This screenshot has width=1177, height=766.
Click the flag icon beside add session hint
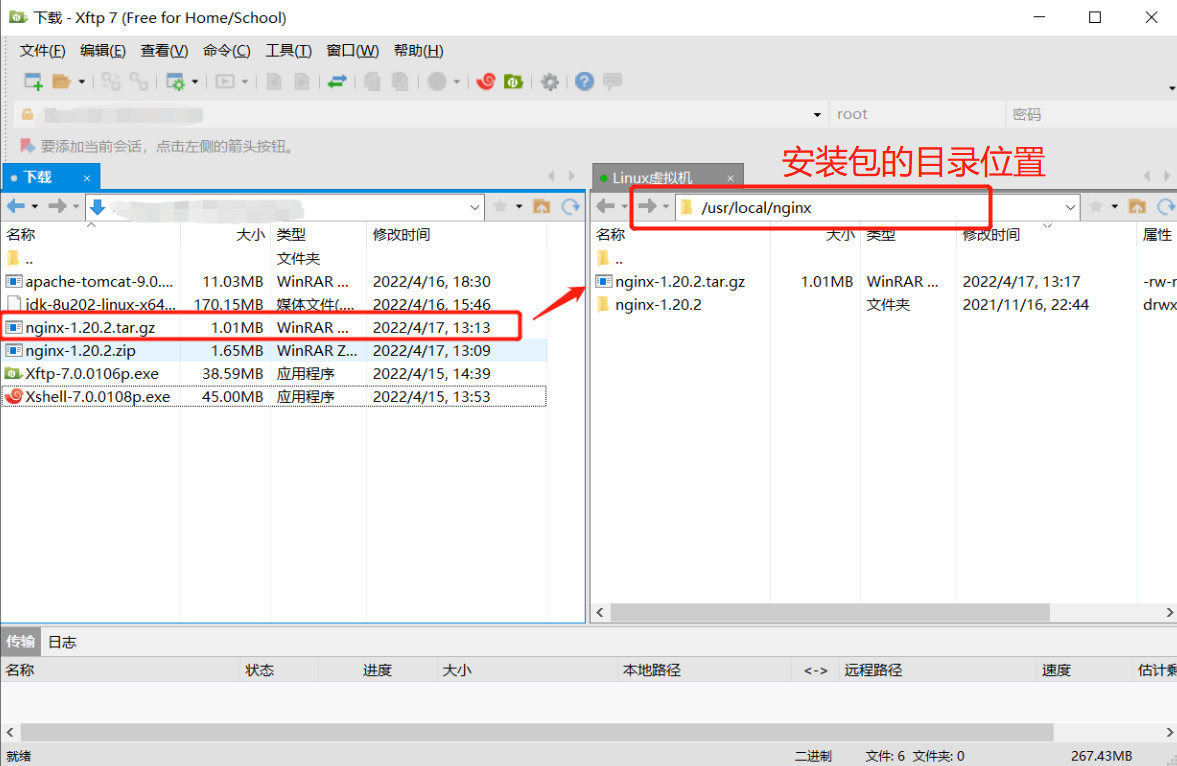coord(28,146)
